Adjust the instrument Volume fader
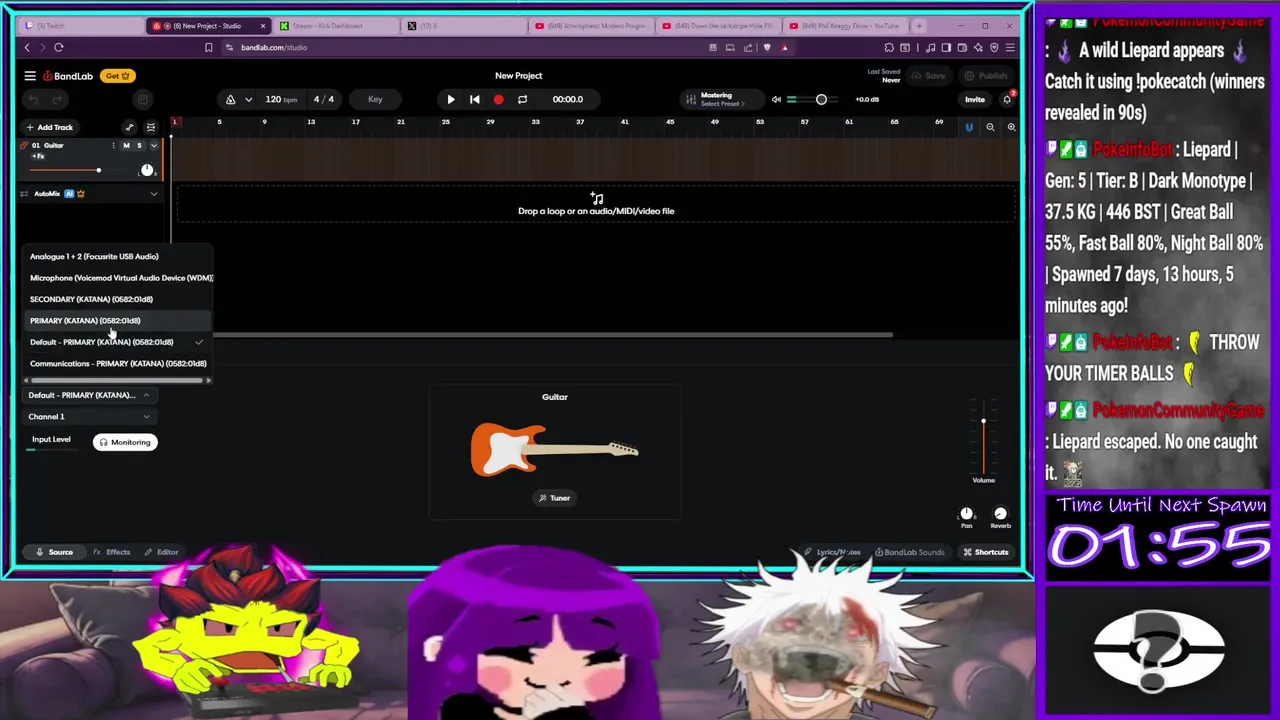 tap(983, 421)
